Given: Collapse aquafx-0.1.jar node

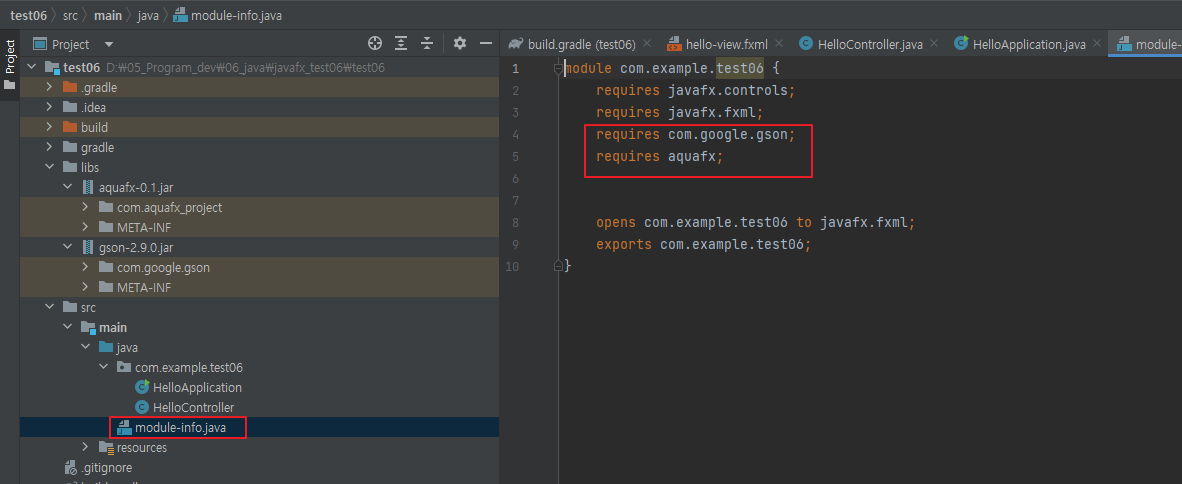Looking at the screenshot, I should (x=67, y=187).
